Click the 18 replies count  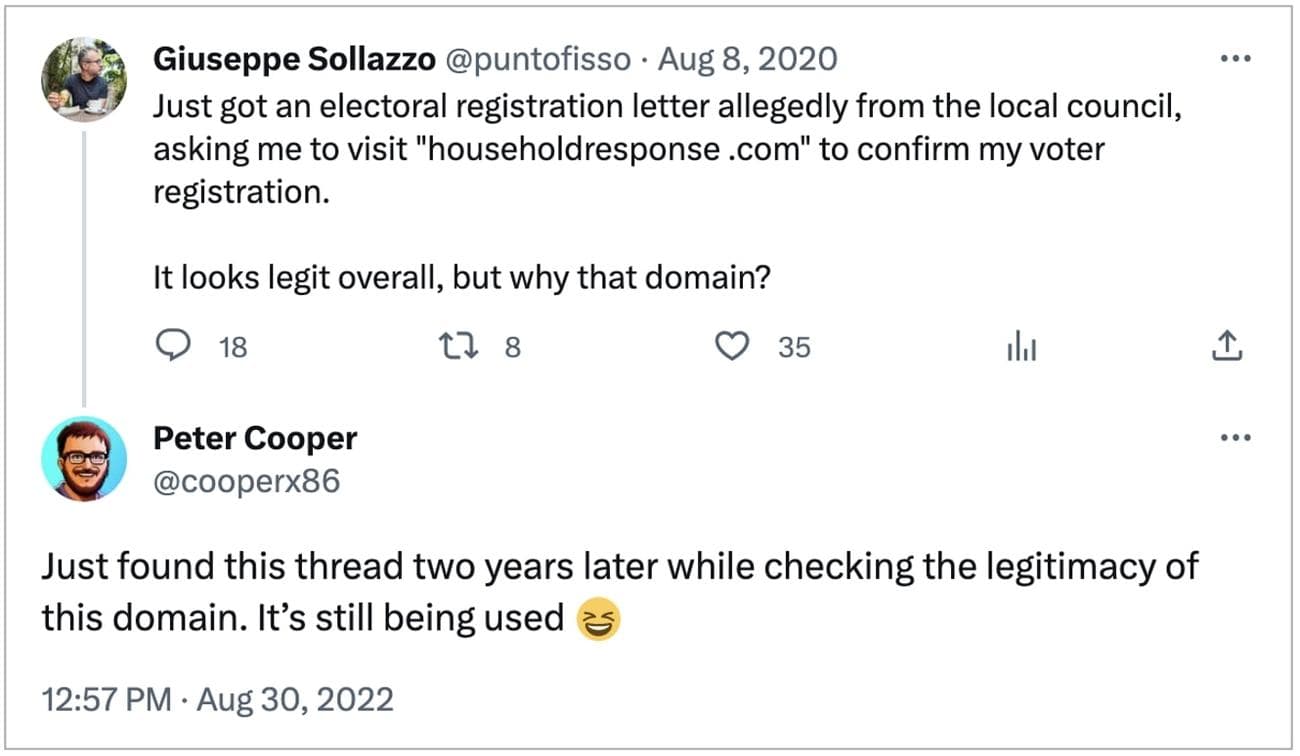tap(232, 347)
